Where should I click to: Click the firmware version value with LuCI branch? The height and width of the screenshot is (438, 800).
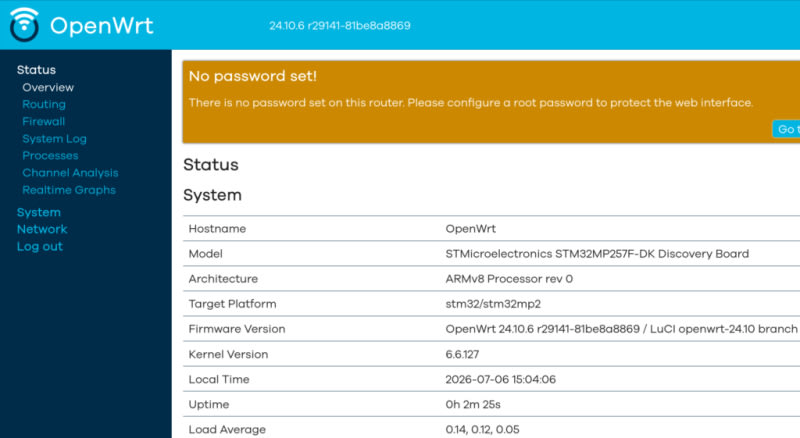click(x=621, y=329)
